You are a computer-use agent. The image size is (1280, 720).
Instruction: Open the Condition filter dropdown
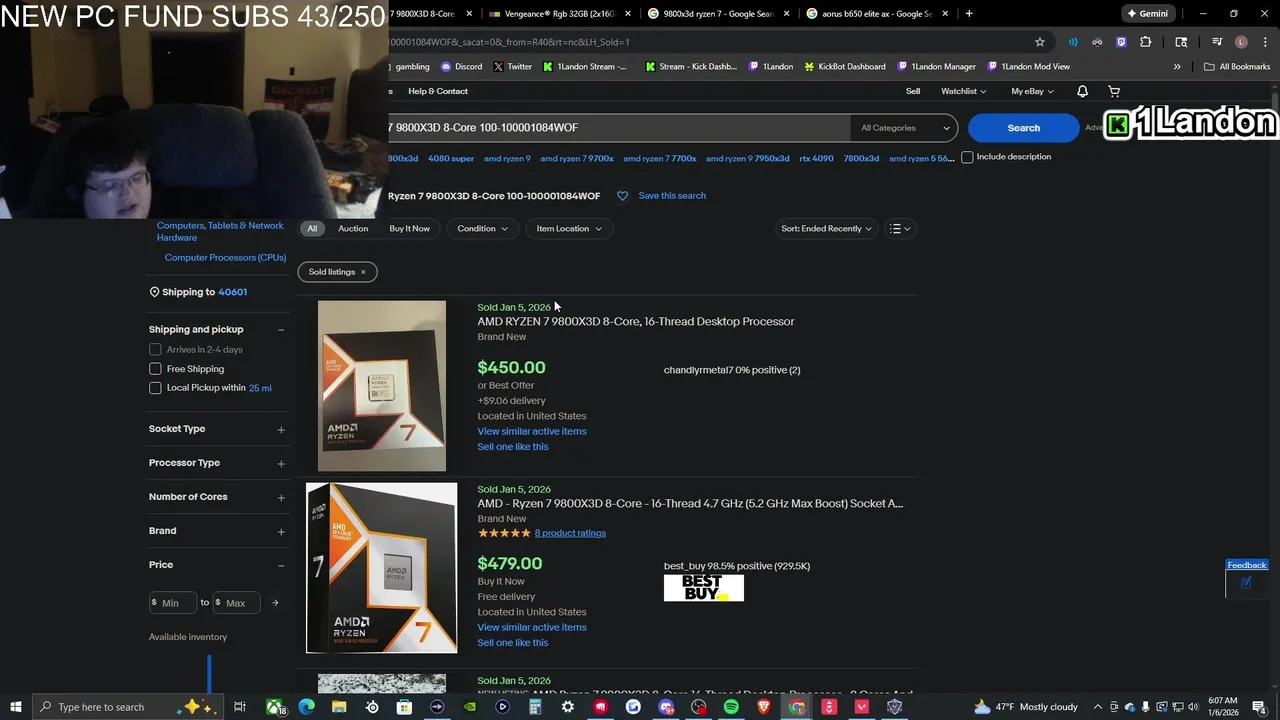tap(482, 229)
